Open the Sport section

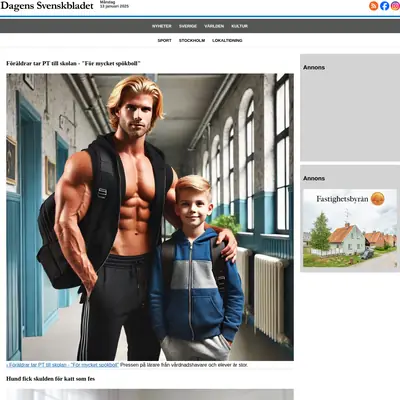[x=165, y=40]
